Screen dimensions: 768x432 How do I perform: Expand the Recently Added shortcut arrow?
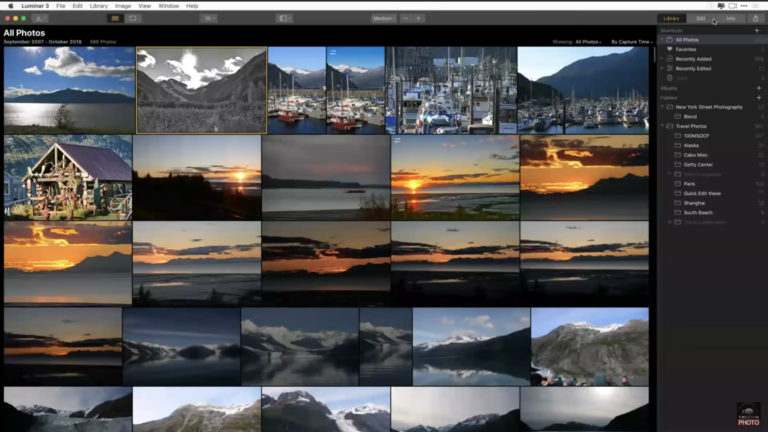[662, 59]
